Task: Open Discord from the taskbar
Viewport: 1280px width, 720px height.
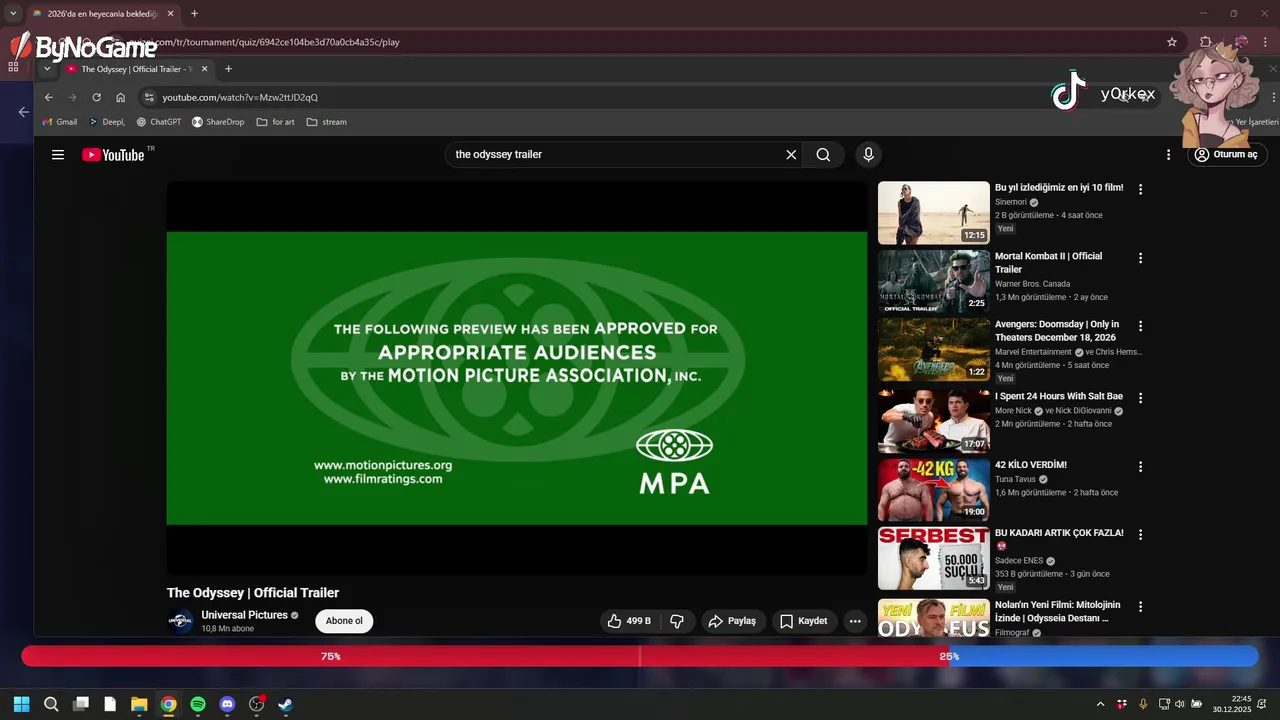Action: tap(227, 704)
